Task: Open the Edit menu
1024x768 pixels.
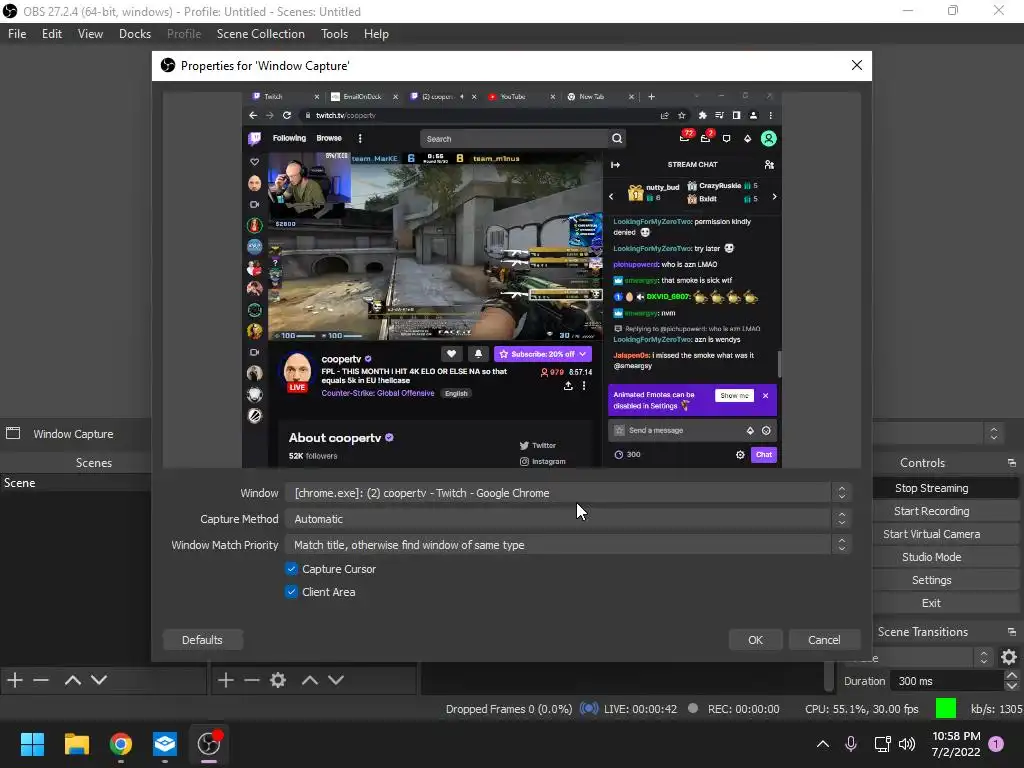Action: pyautogui.click(x=52, y=34)
